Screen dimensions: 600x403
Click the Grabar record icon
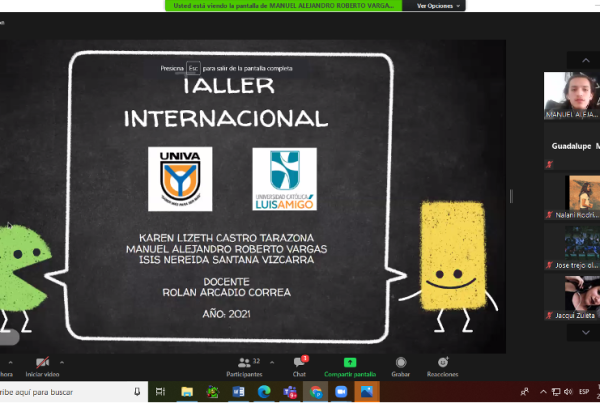coord(401,362)
